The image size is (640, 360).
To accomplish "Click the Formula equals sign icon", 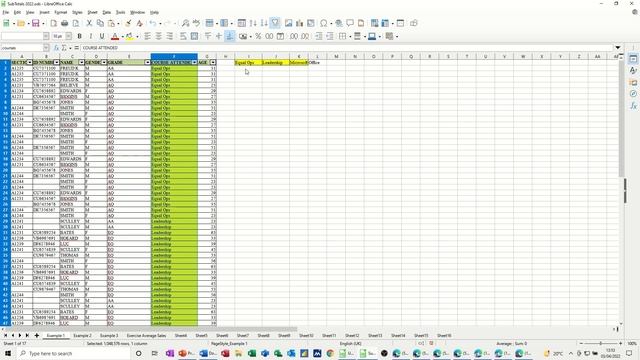I will coord(76,48).
